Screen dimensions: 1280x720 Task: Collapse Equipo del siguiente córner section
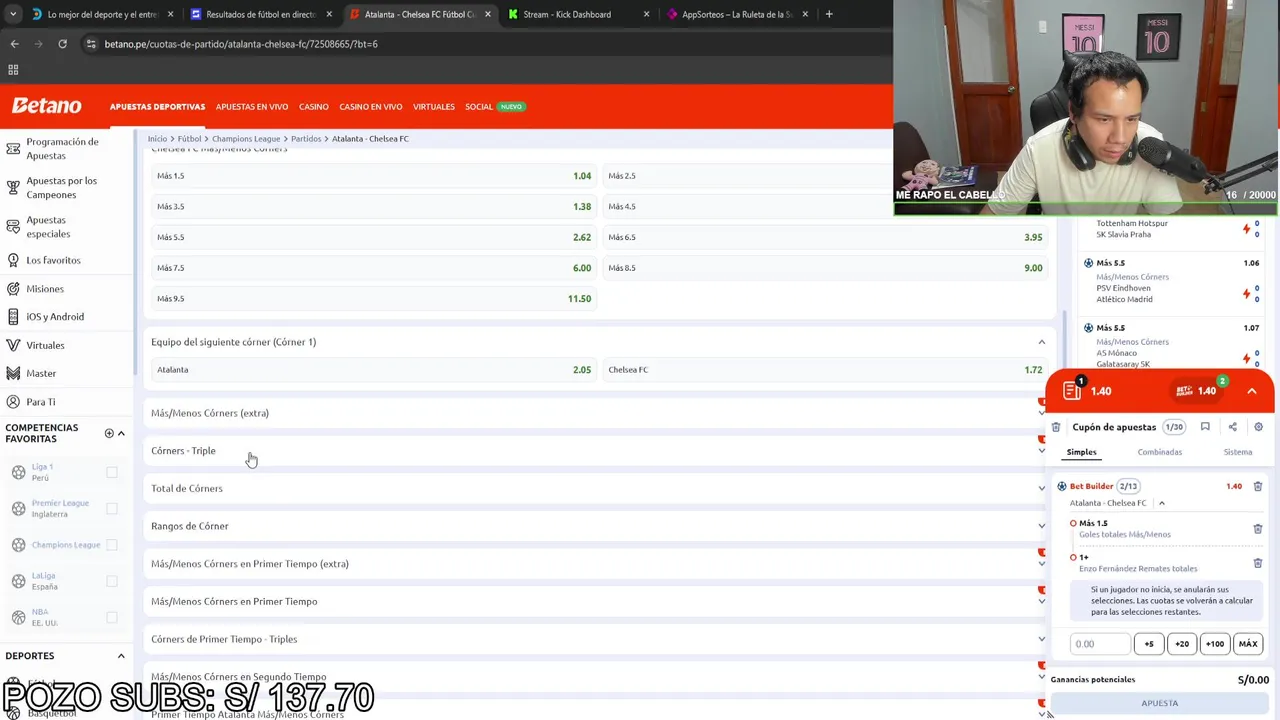click(x=1041, y=342)
